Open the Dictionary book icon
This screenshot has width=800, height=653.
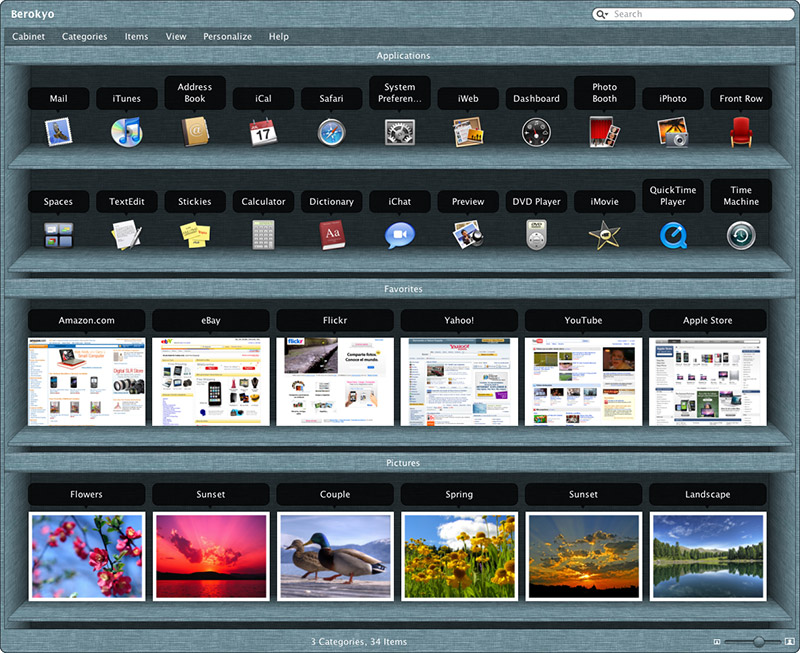click(x=332, y=235)
